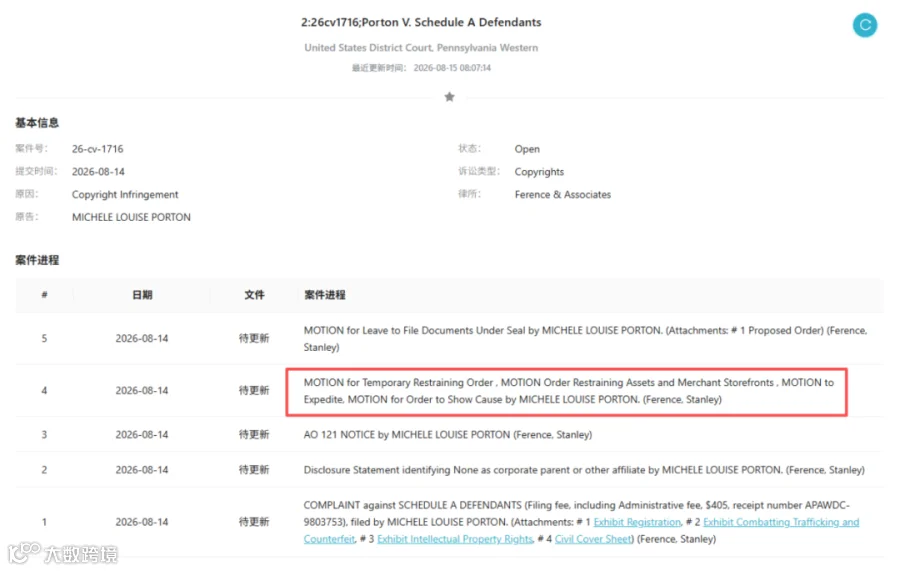
Task: Click 待更新 file status in row 3
Action: click(254, 435)
